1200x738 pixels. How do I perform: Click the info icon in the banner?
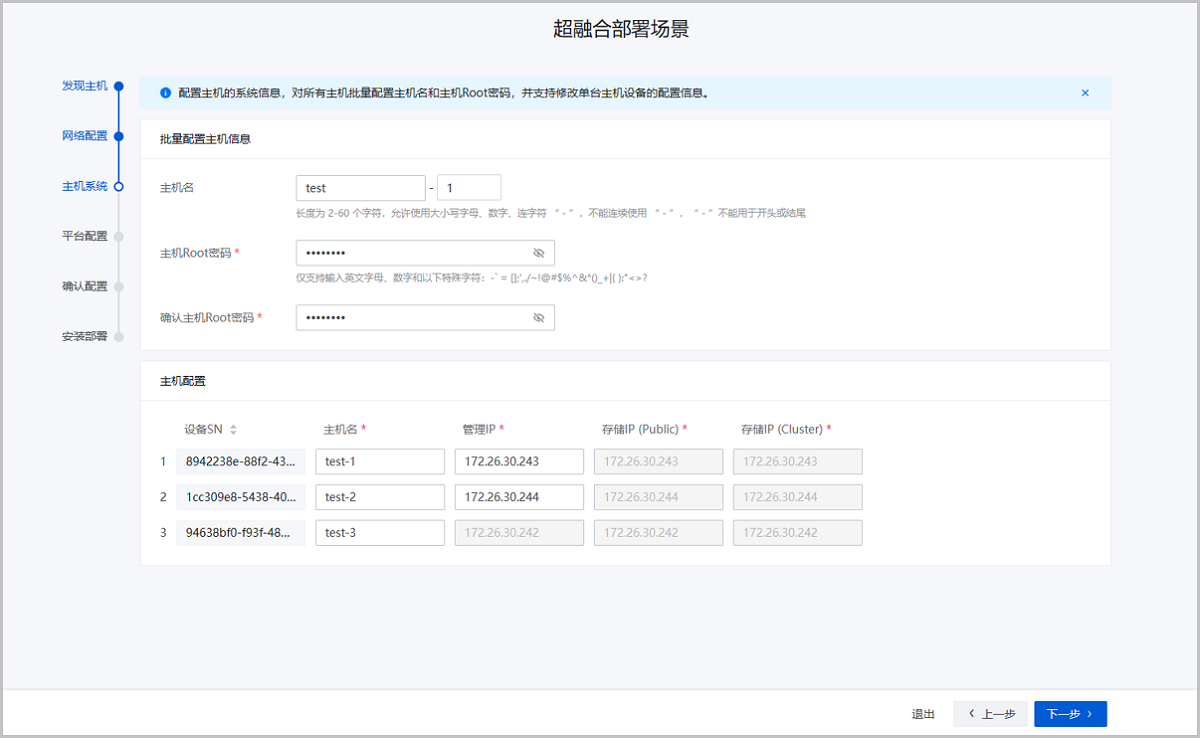pos(165,93)
